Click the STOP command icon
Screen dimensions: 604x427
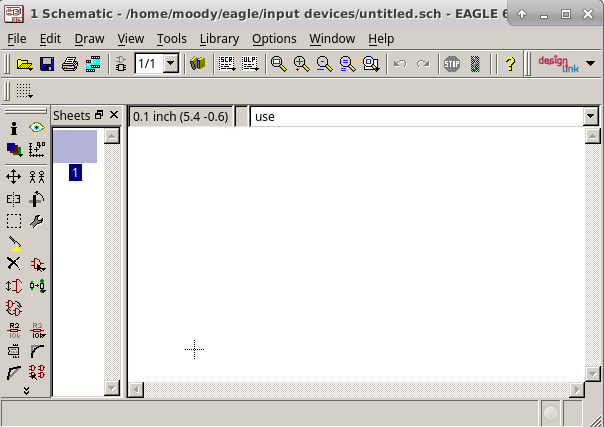(x=452, y=64)
